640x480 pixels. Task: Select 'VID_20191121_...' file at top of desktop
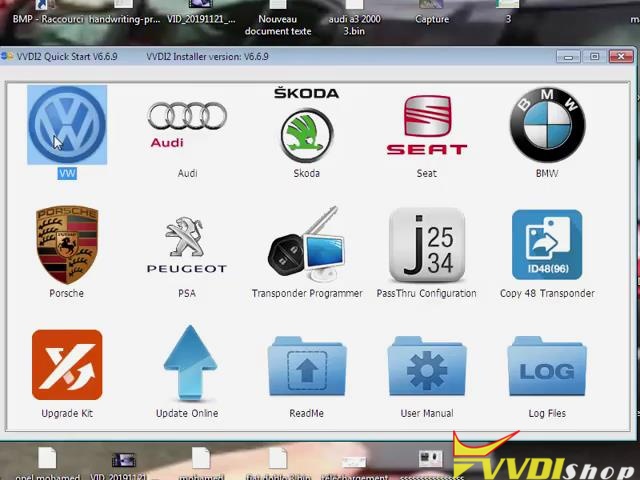coord(201,14)
